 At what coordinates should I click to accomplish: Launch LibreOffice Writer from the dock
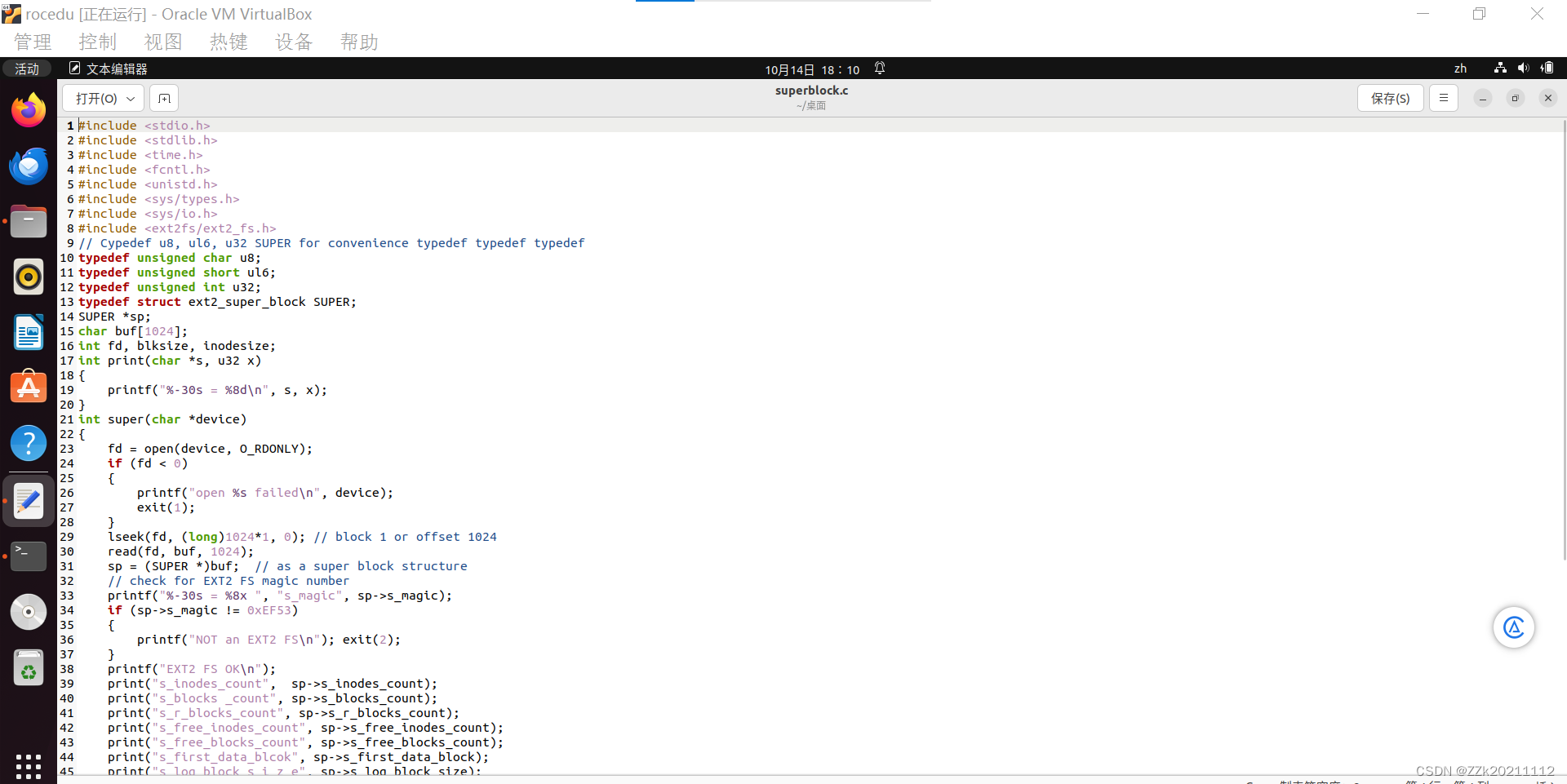tap(29, 332)
